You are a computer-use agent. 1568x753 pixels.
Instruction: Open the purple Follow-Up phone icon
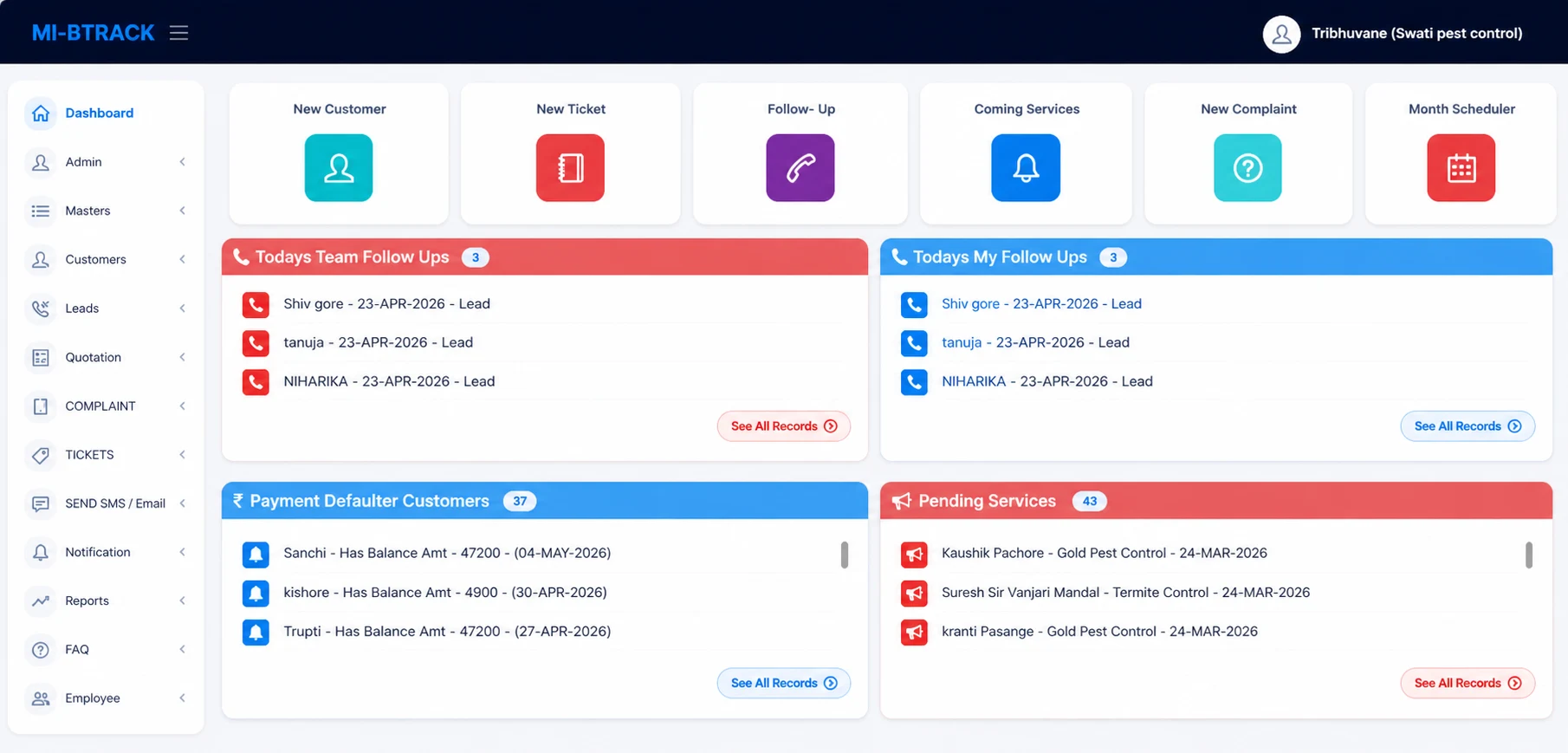pyautogui.click(x=800, y=167)
